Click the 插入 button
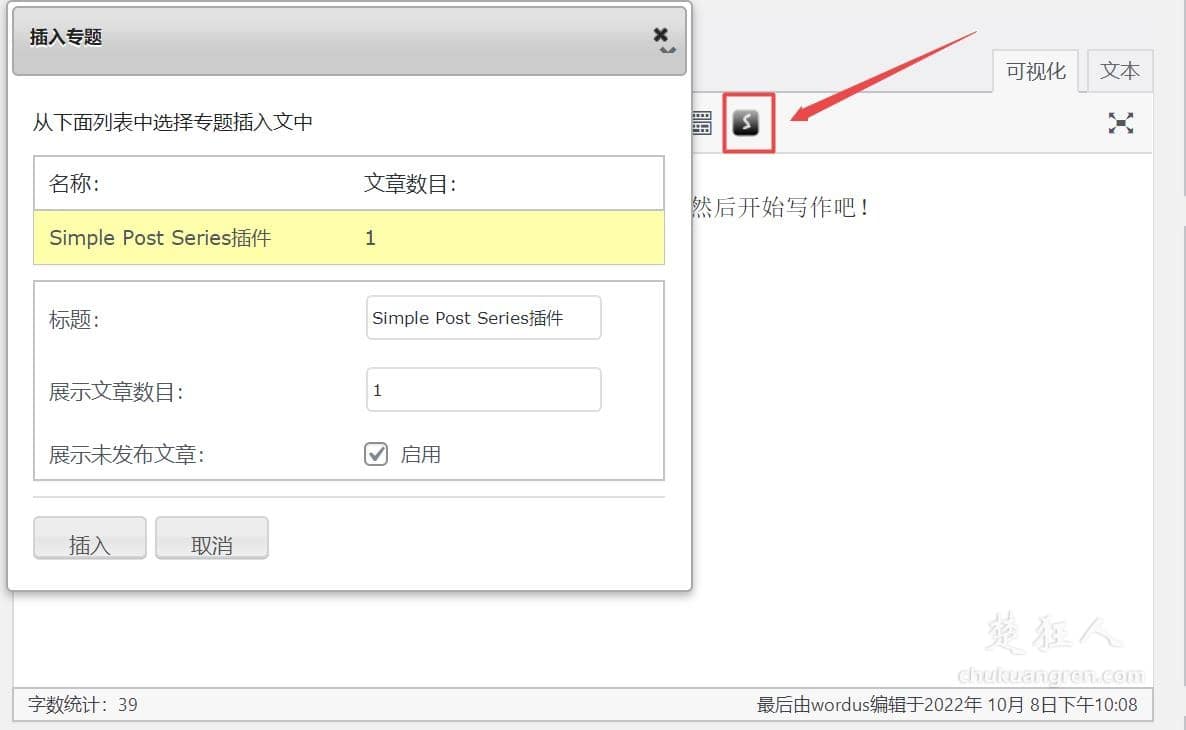This screenshot has width=1186, height=730. (90, 539)
